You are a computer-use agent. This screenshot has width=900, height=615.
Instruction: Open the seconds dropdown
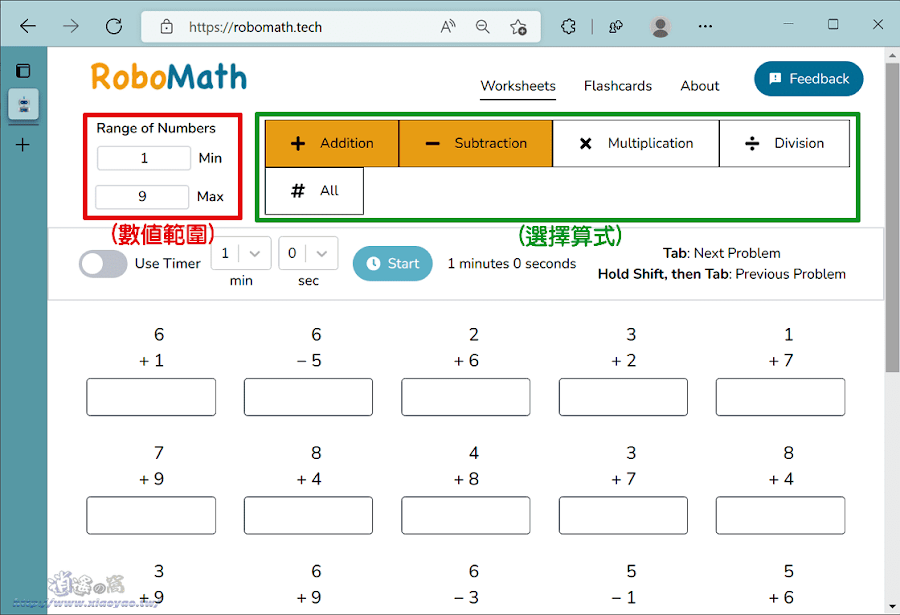(x=308, y=253)
